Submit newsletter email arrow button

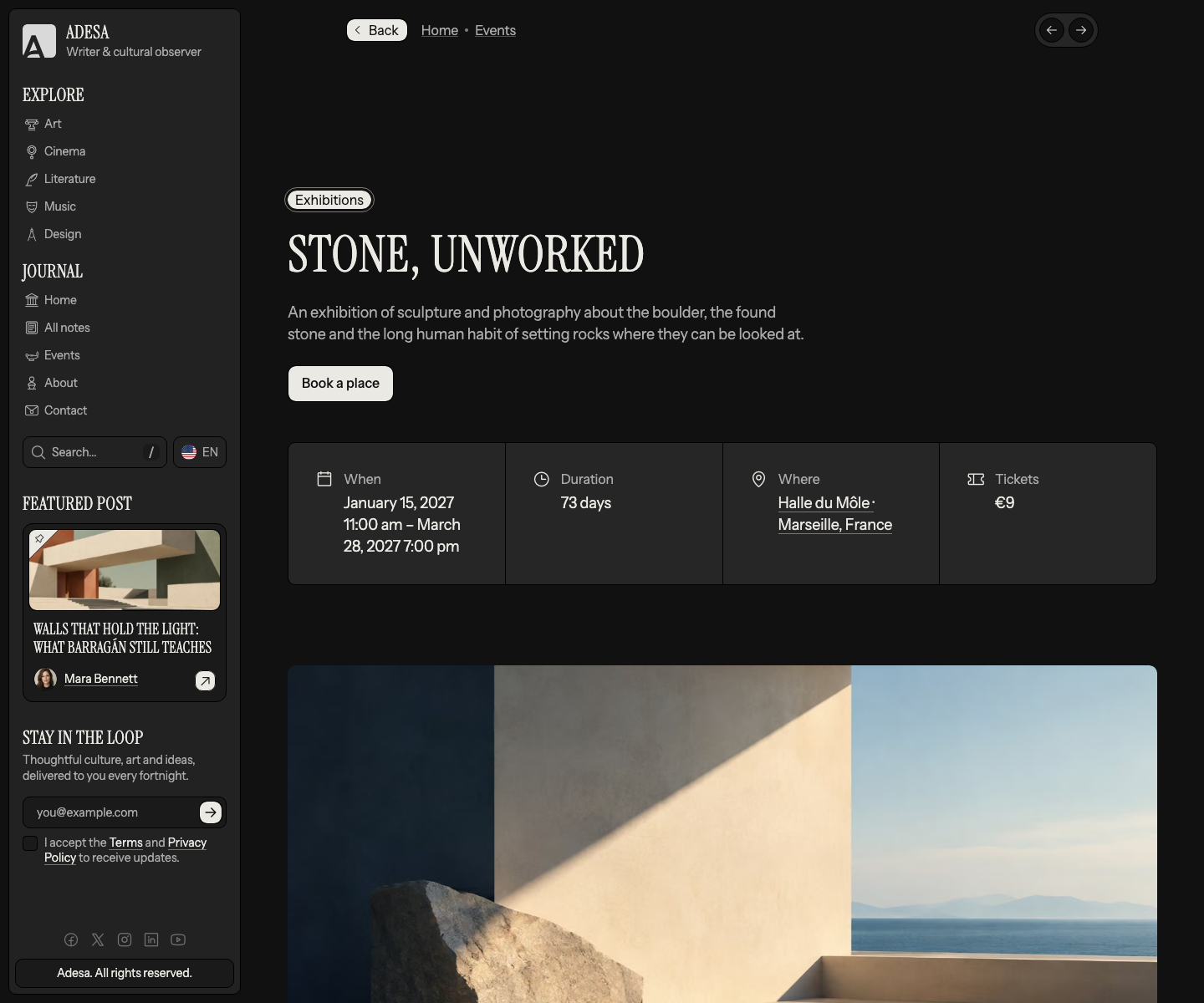pos(211,812)
